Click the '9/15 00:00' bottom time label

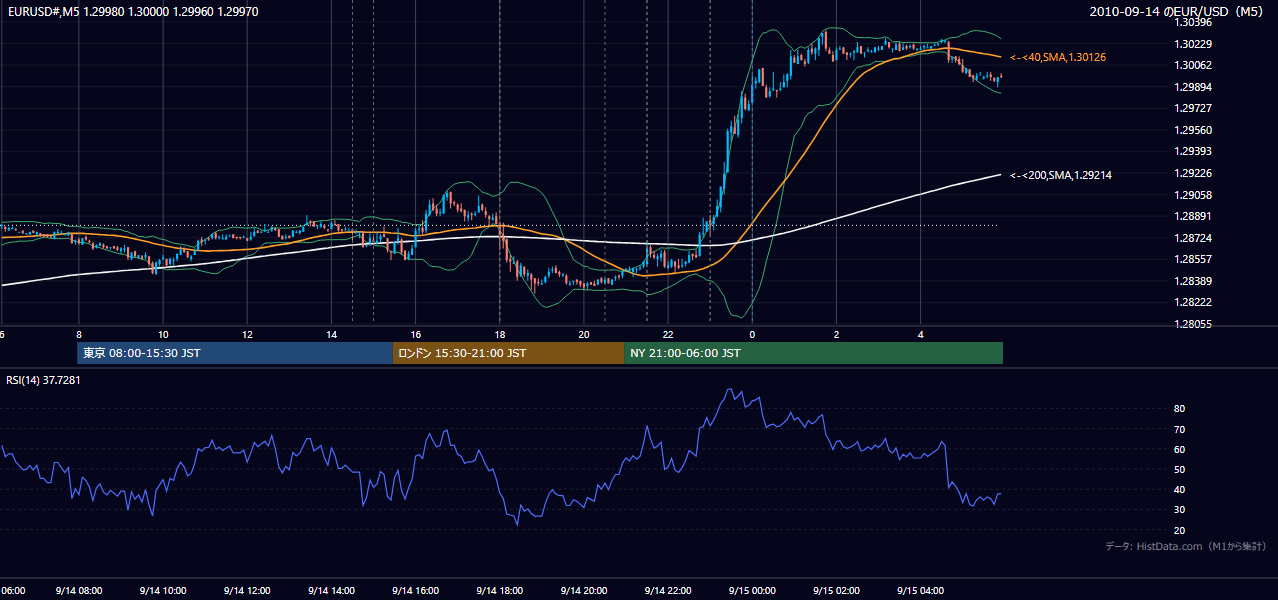752,591
